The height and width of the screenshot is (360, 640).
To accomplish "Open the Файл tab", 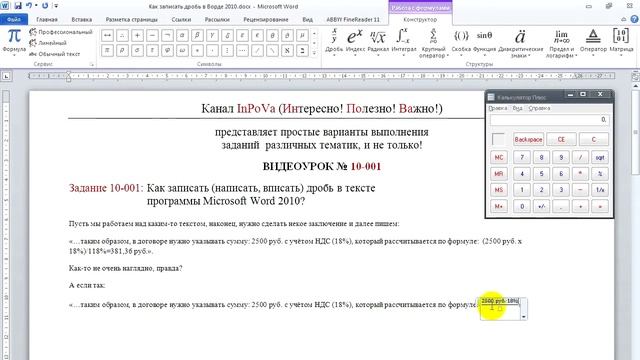I will pos(14,20).
